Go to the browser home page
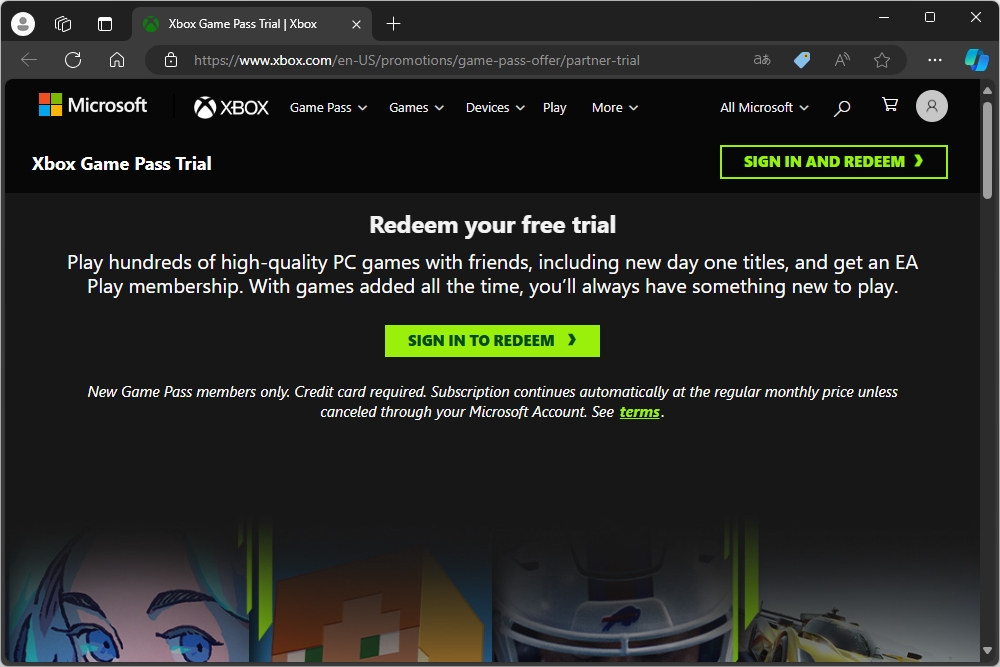 tap(117, 60)
